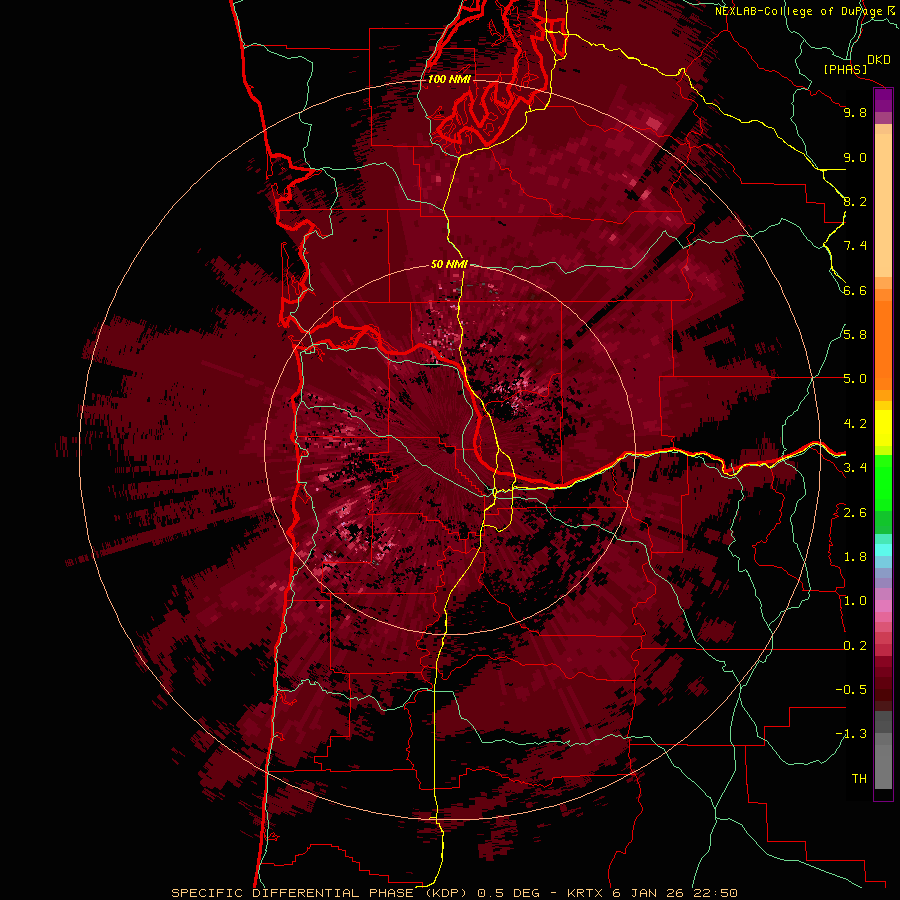Viewport: 900px width, 900px height.
Task: Click the 0.2 legend value
Action: (855, 646)
